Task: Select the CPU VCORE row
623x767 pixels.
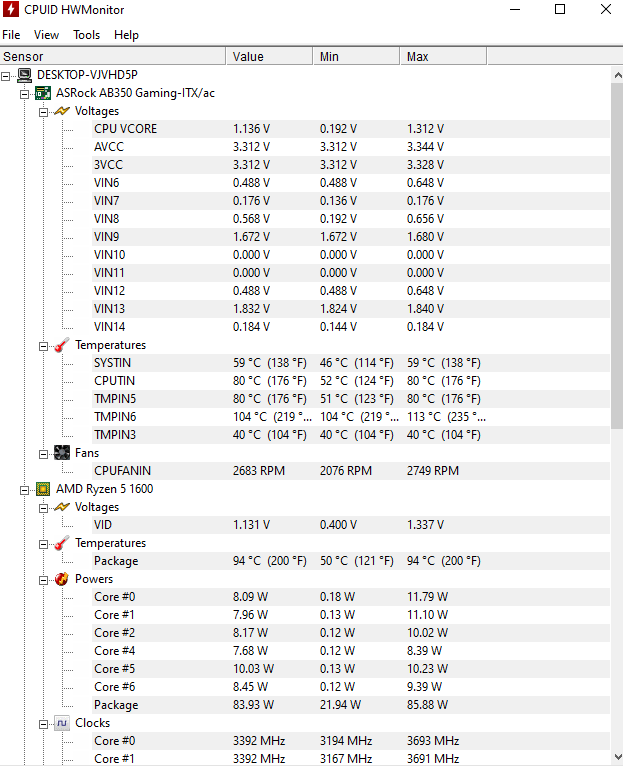Action: pyautogui.click(x=351, y=129)
